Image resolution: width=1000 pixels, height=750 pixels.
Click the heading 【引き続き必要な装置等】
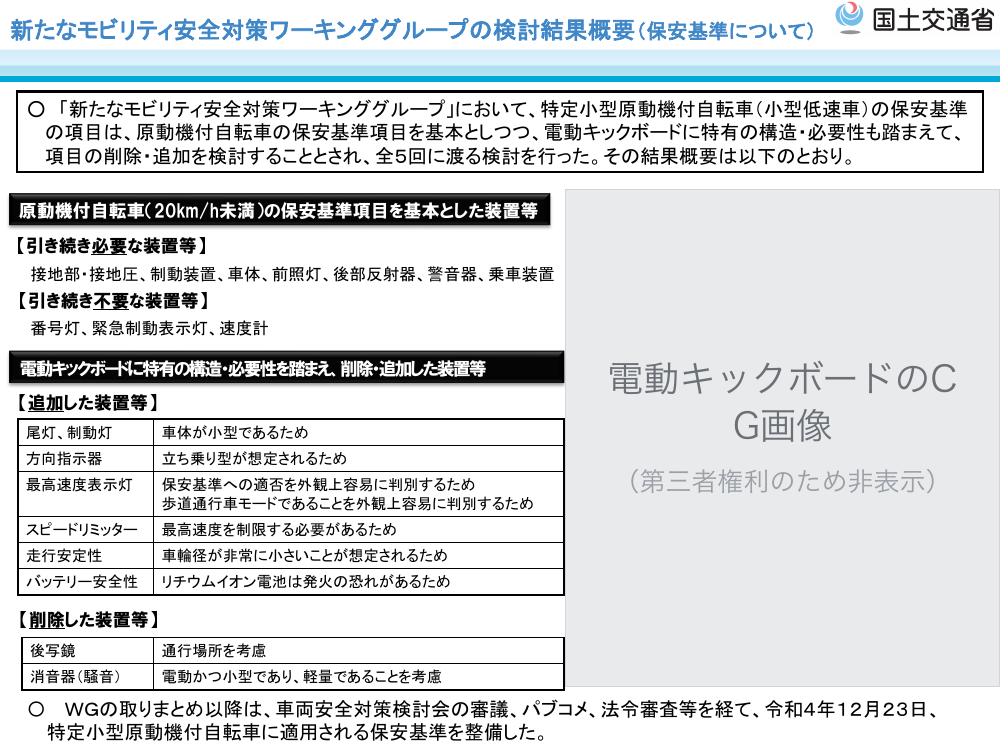point(110,246)
